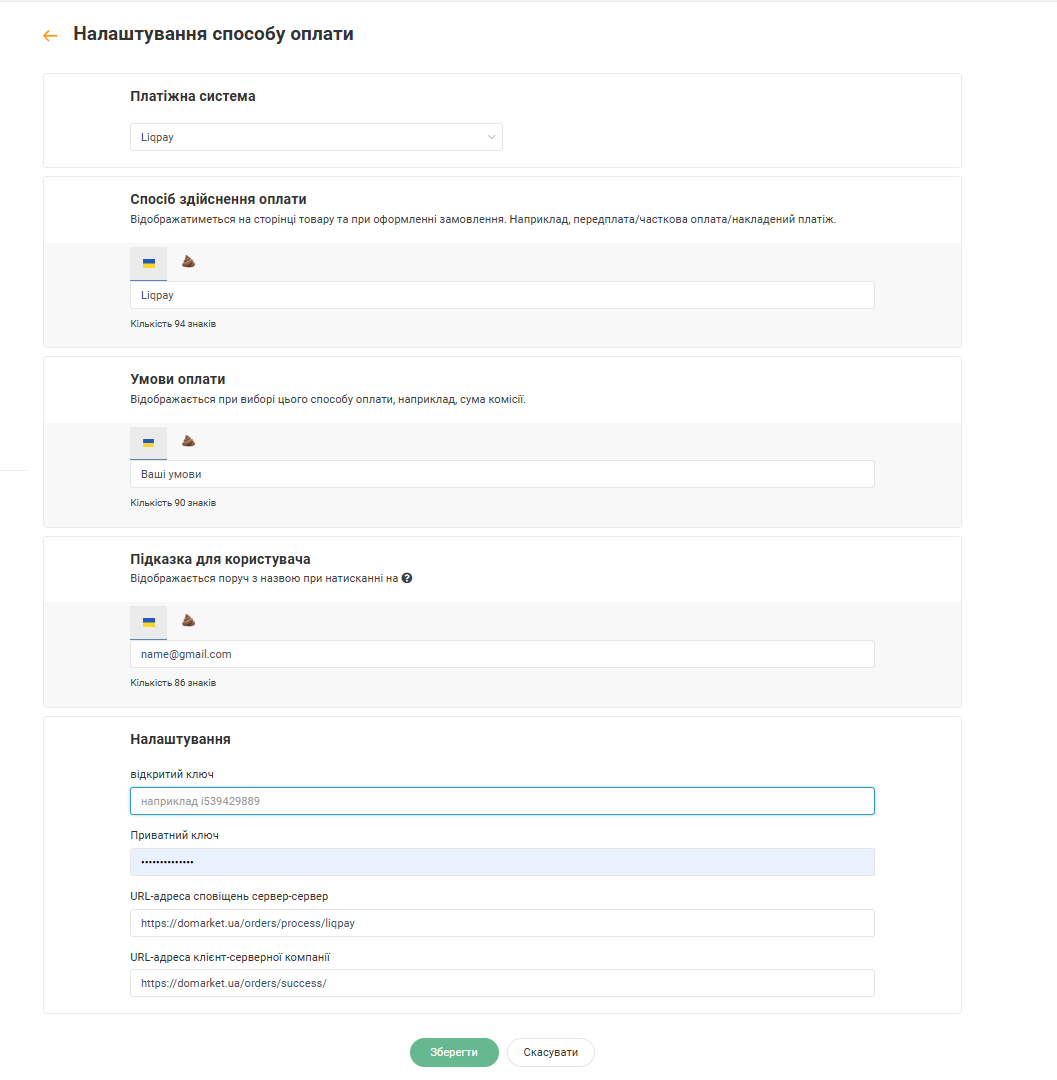Click the URL-адреса сповіщень сервер-сервер field

pos(502,923)
